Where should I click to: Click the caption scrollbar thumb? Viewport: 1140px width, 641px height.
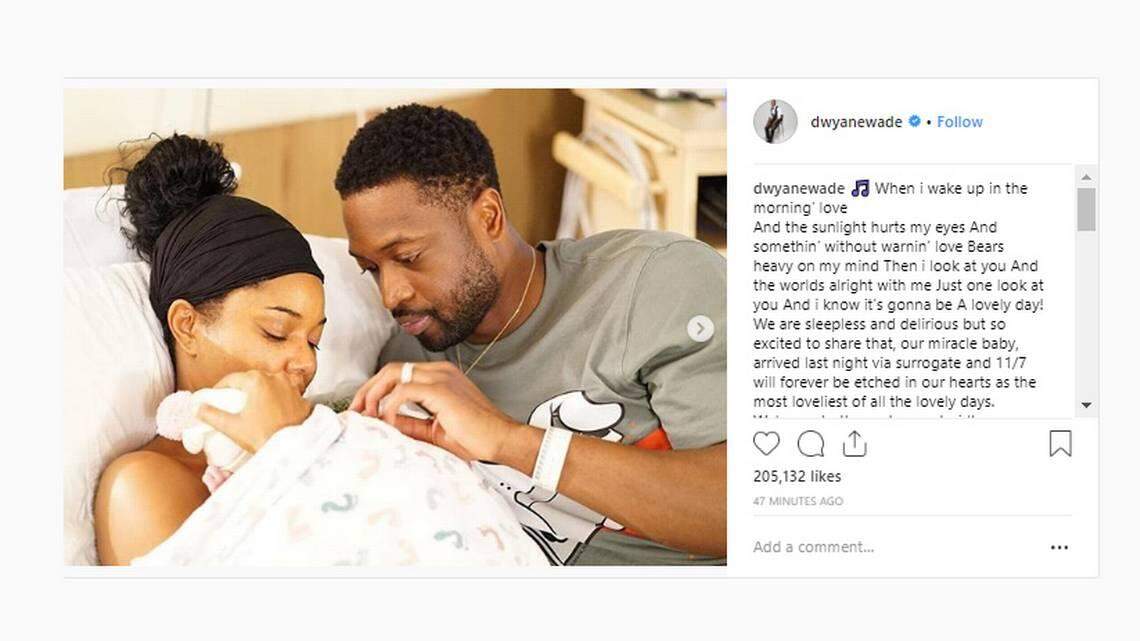(x=1086, y=209)
